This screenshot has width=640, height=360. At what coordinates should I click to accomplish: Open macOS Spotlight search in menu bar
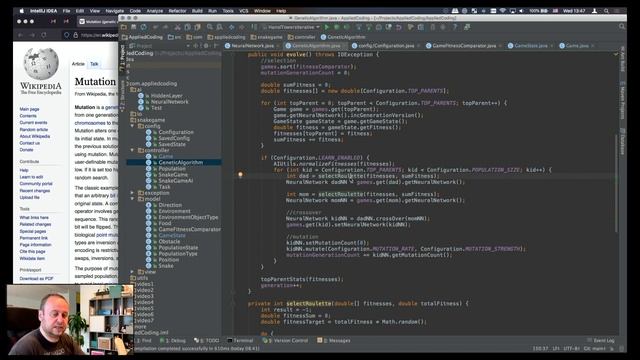click(x=607, y=11)
